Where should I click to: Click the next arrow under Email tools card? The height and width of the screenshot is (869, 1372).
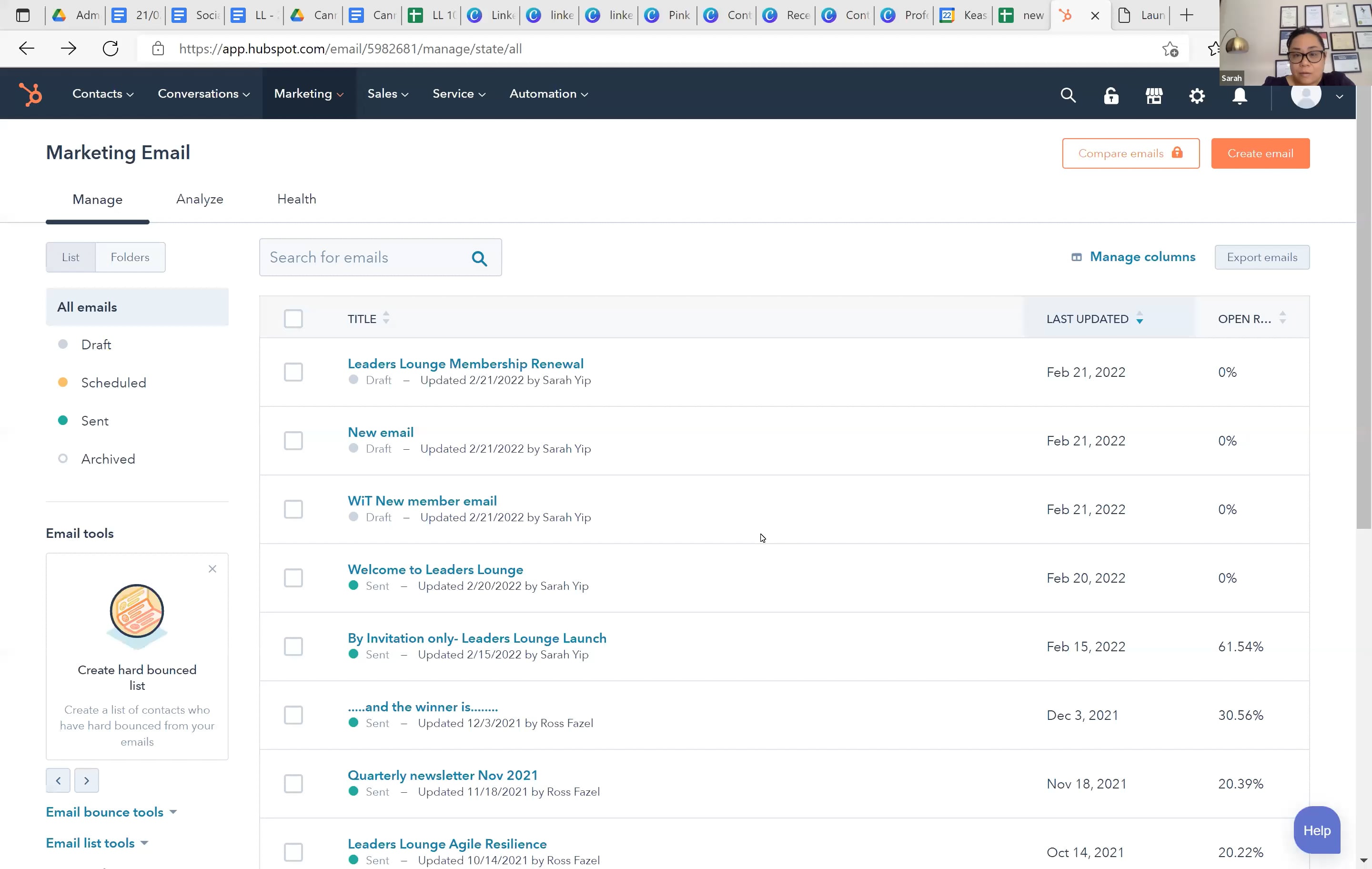point(87,780)
